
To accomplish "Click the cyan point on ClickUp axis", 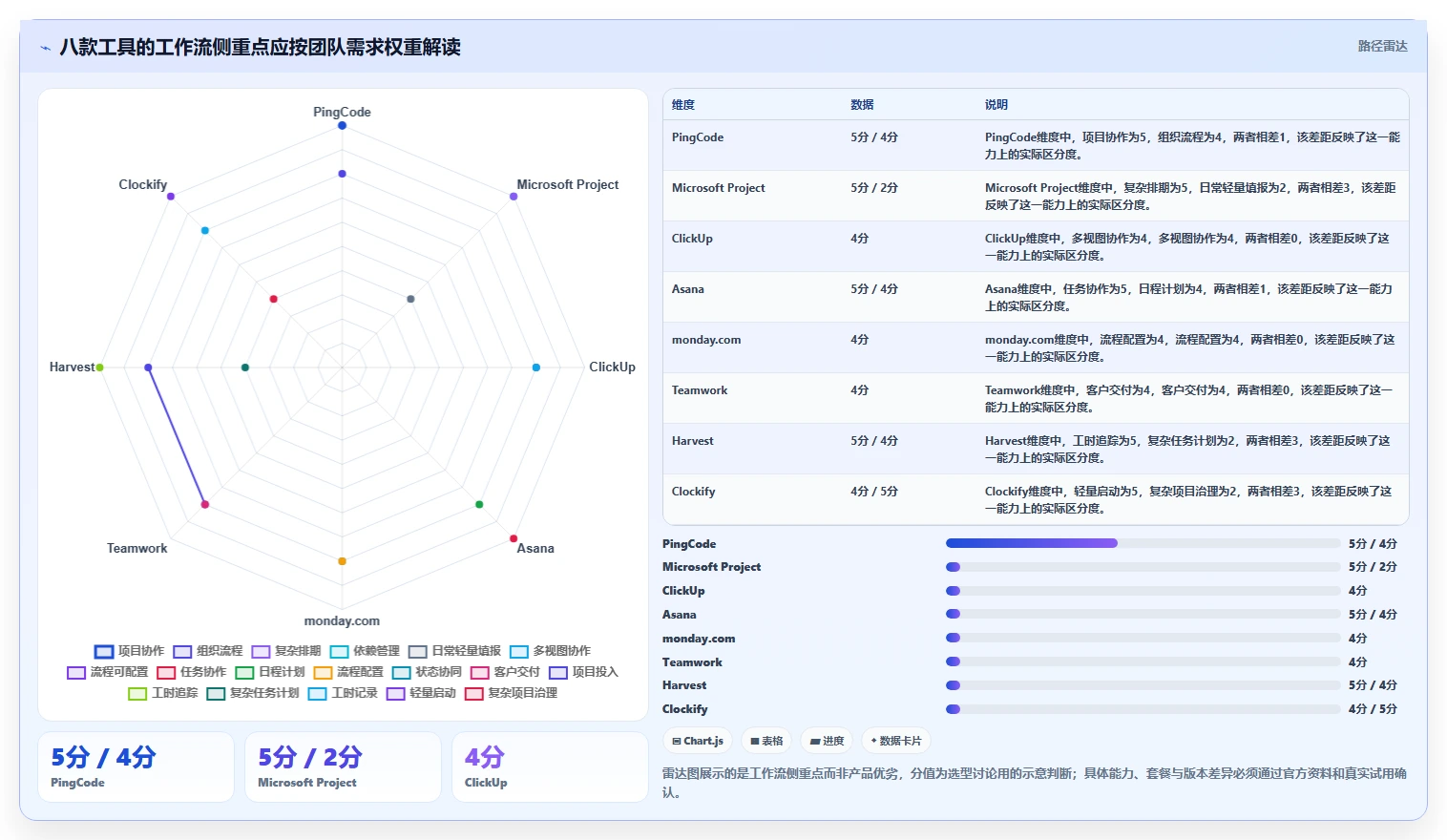I will pyautogui.click(x=535, y=367).
